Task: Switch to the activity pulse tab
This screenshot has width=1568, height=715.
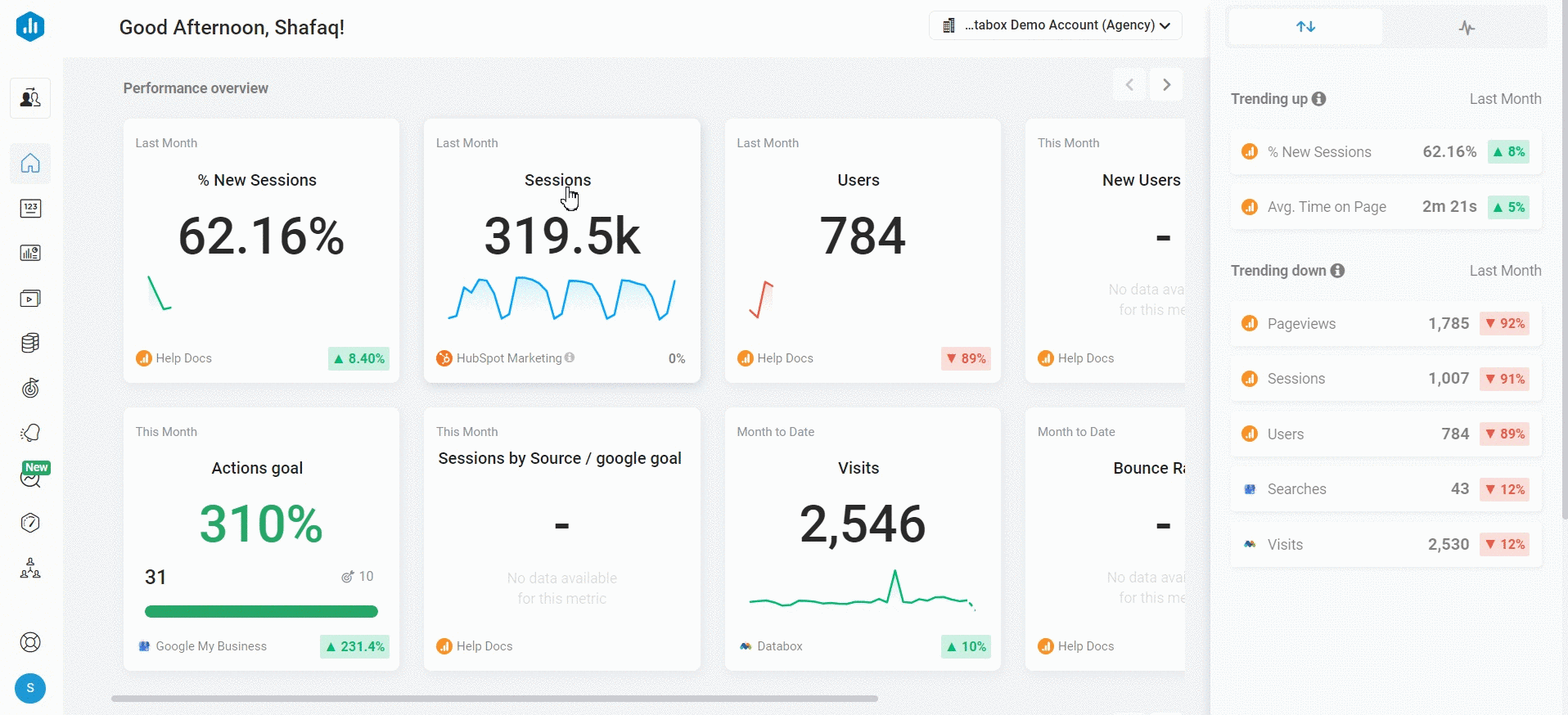Action: (x=1467, y=28)
